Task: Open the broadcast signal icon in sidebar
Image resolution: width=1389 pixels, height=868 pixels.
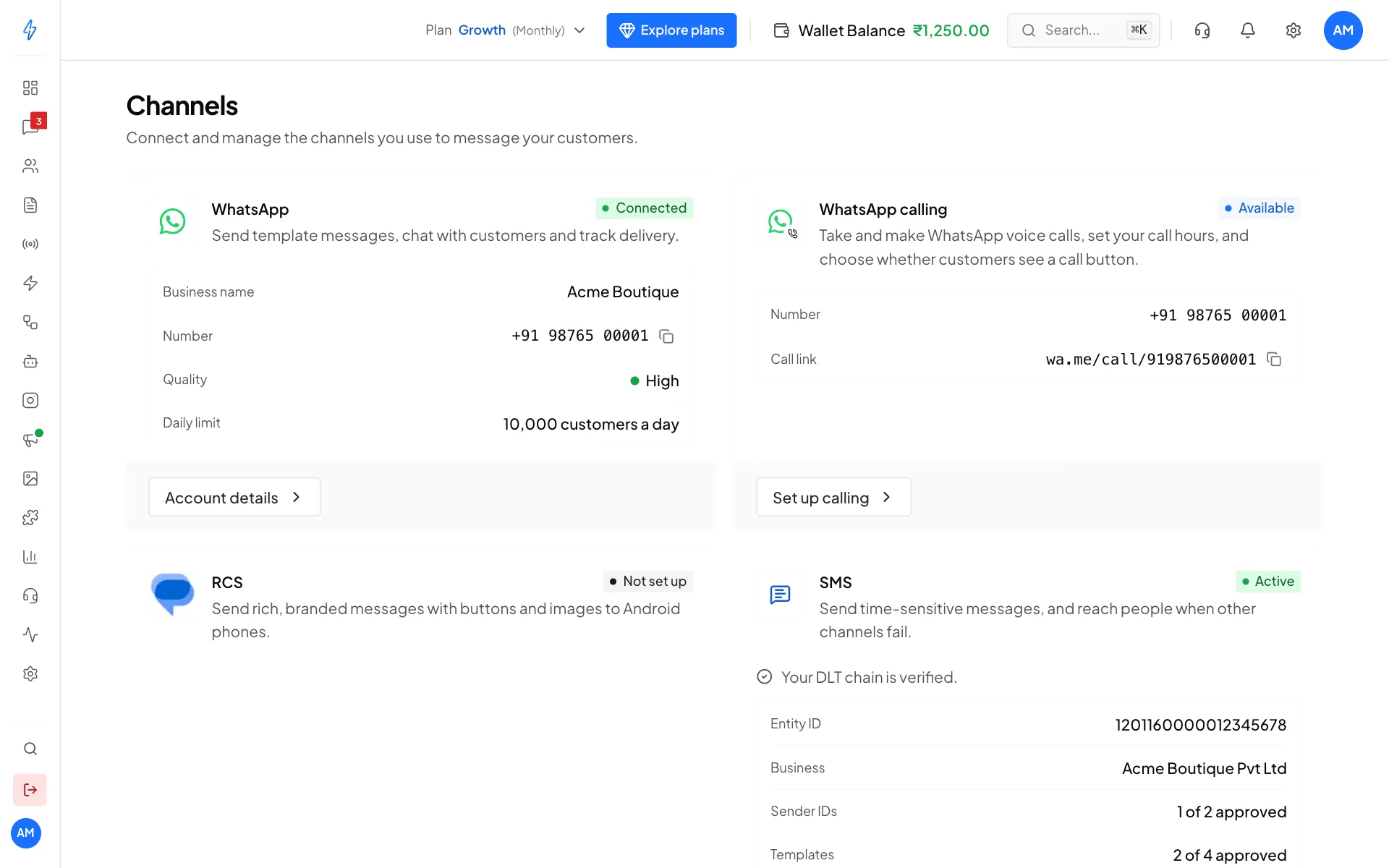Action: [30, 244]
